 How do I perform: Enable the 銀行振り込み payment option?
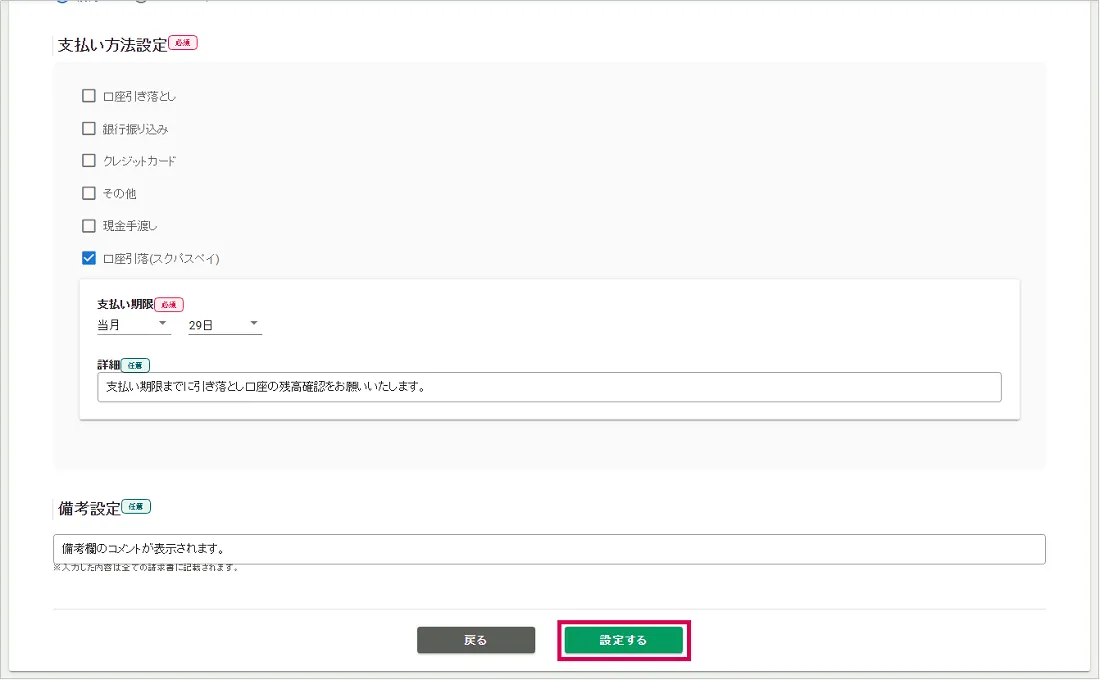pos(89,129)
